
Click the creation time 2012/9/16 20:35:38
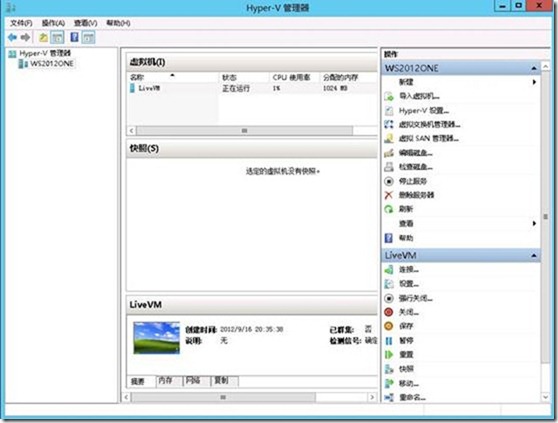pyautogui.click(x=252, y=329)
